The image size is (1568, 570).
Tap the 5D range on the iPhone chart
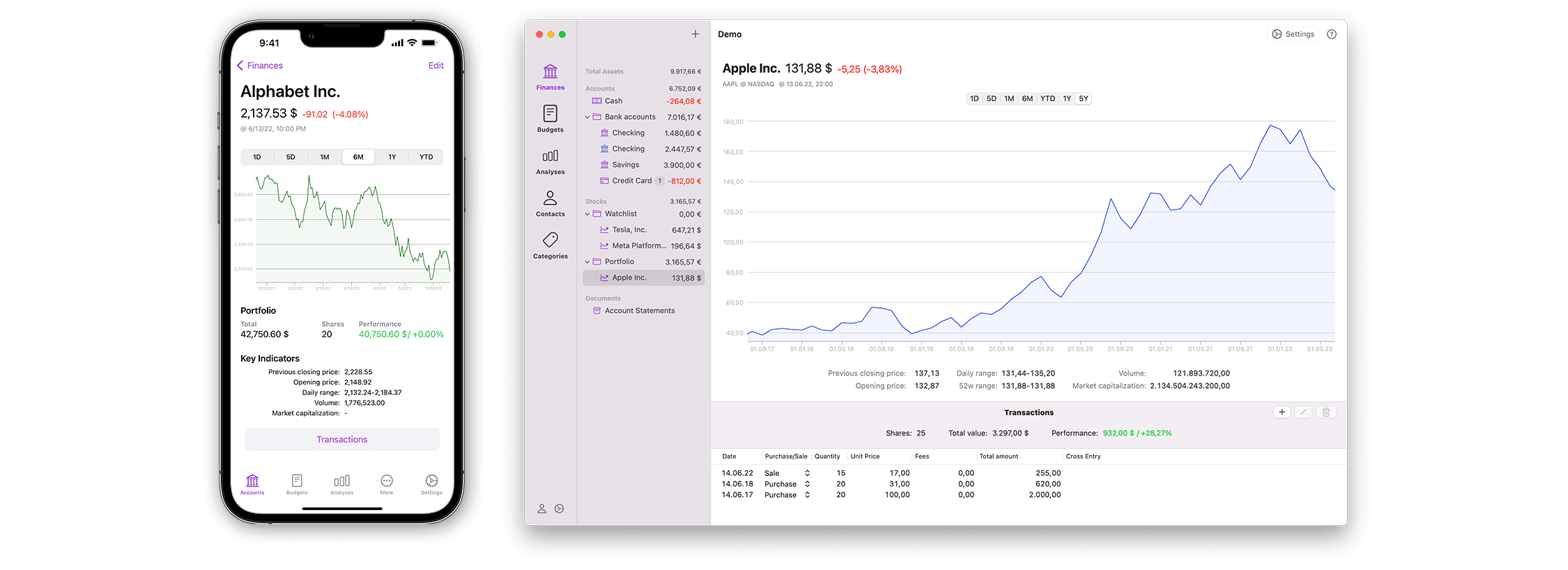click(291, 157)
